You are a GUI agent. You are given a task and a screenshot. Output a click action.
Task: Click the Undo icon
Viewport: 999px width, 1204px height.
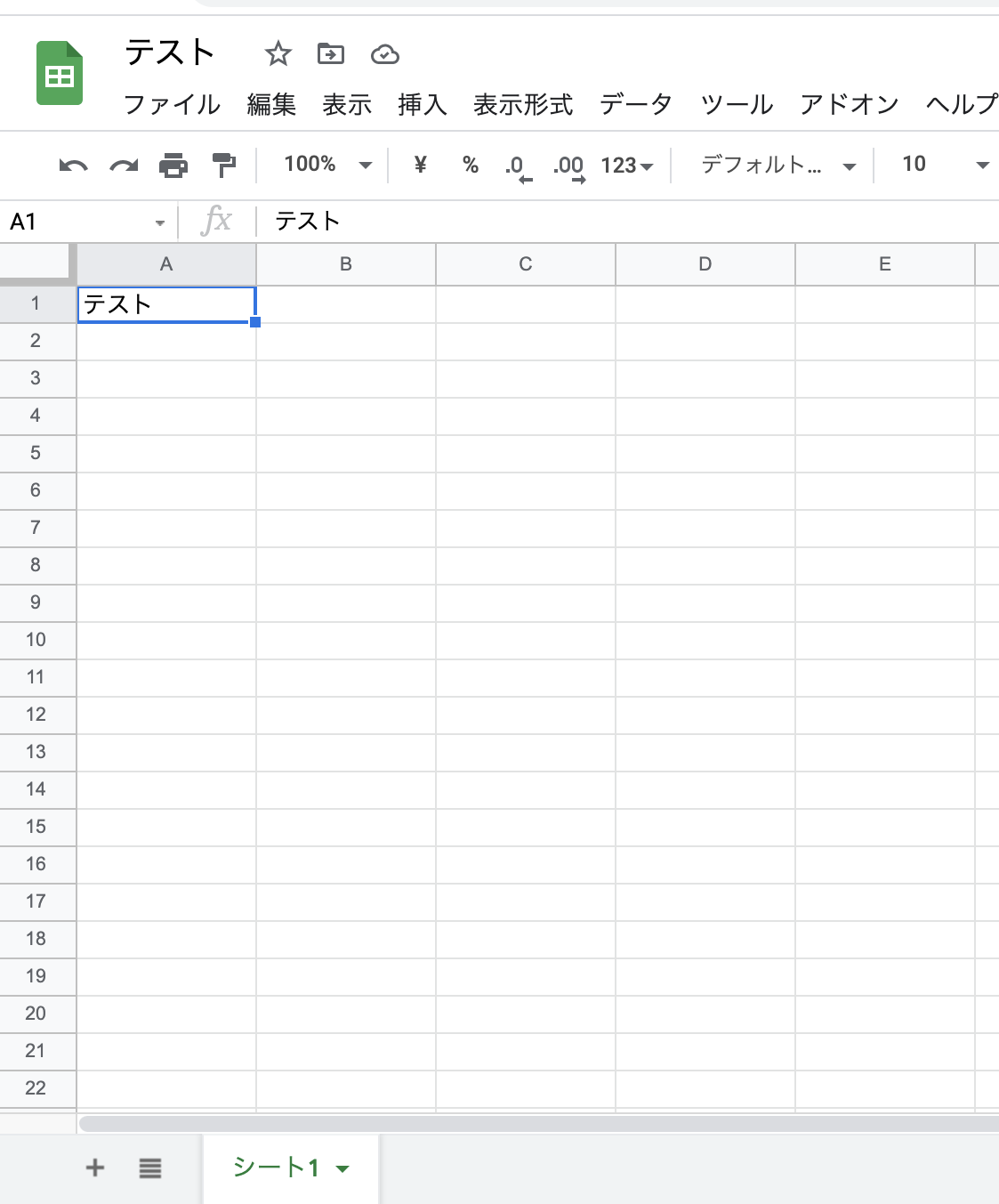pos(74,166)
